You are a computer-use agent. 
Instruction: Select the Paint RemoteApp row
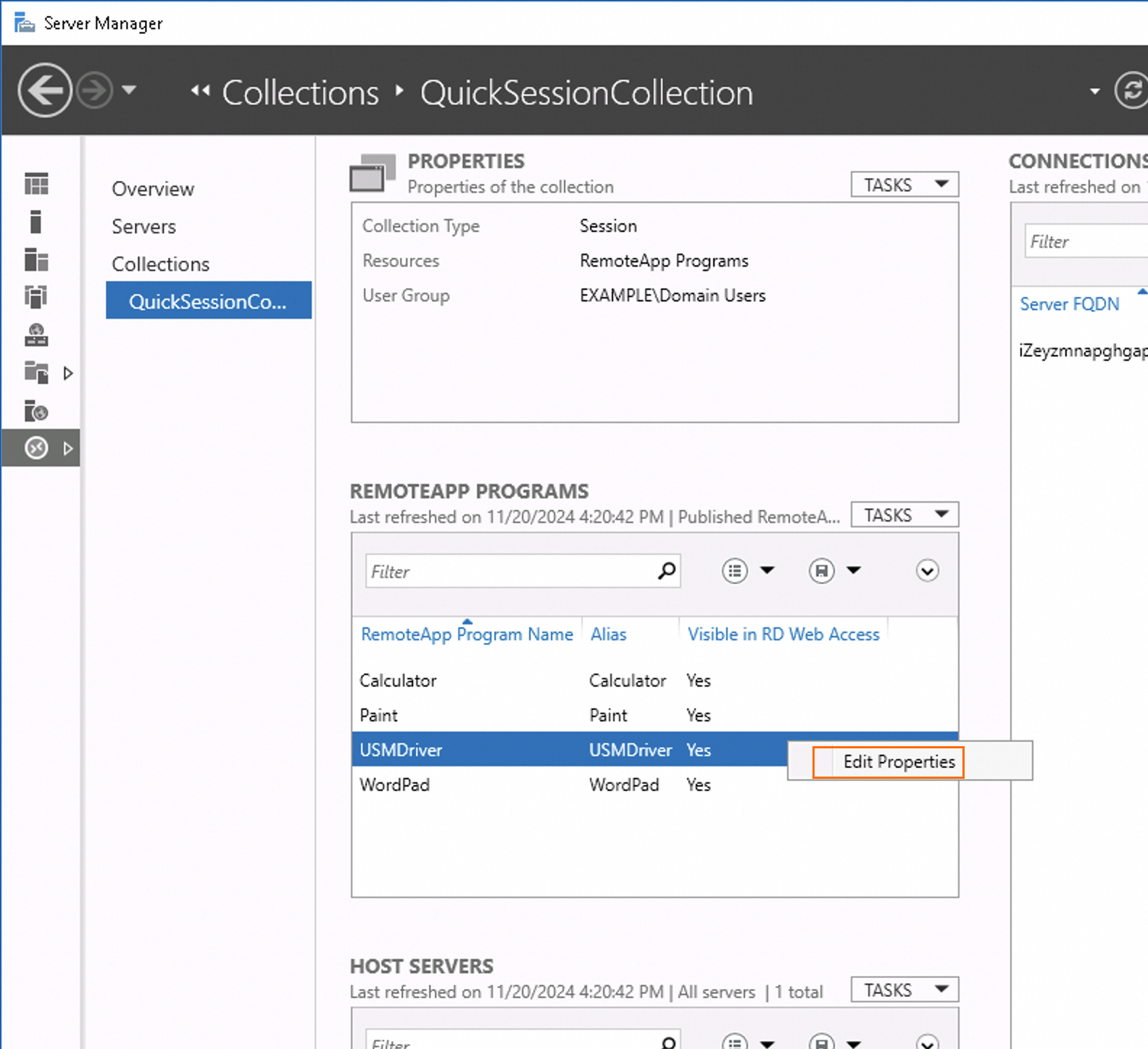point(654,715)
